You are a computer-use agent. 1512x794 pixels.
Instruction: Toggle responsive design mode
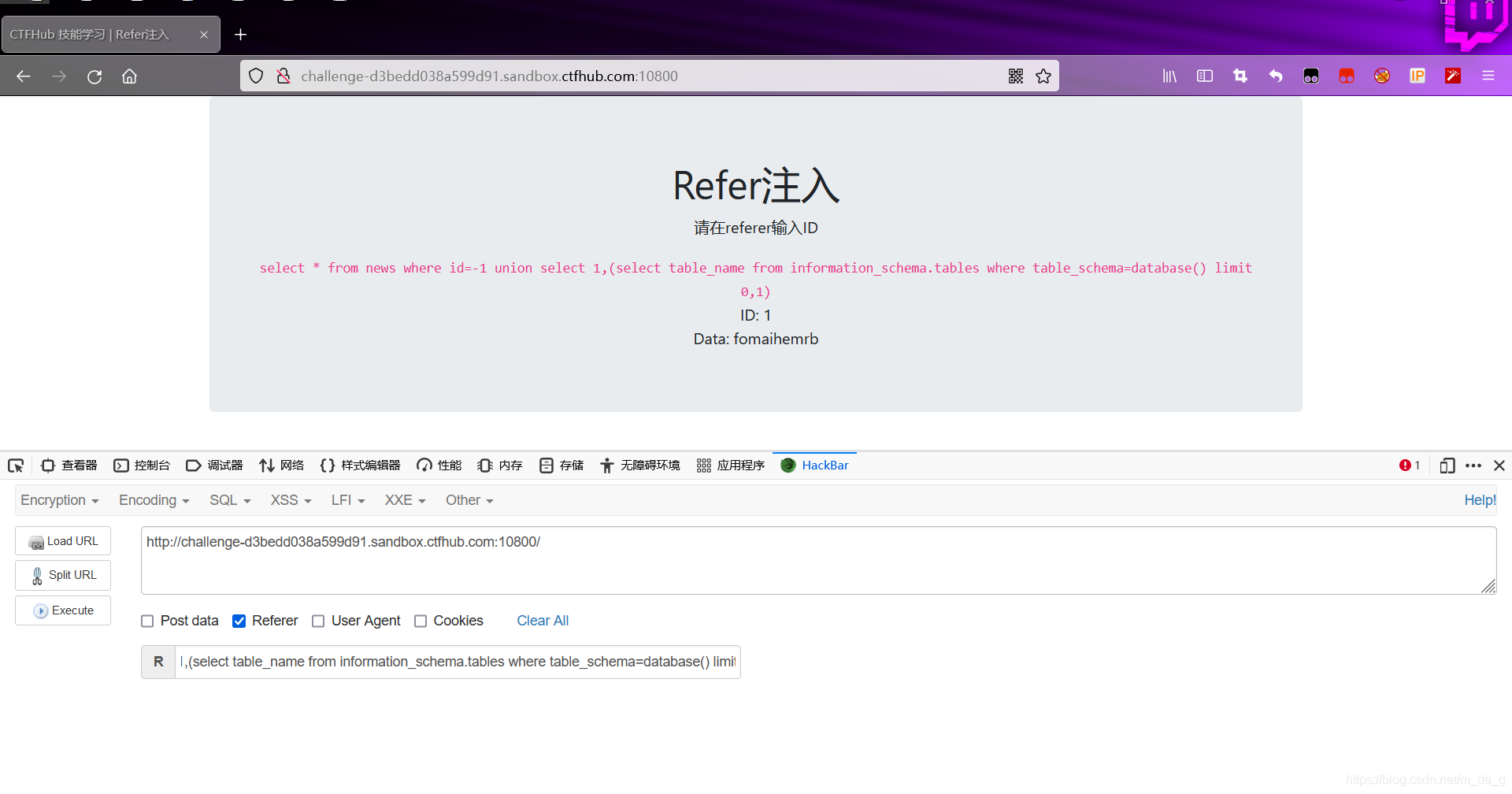click(1447, 466)
